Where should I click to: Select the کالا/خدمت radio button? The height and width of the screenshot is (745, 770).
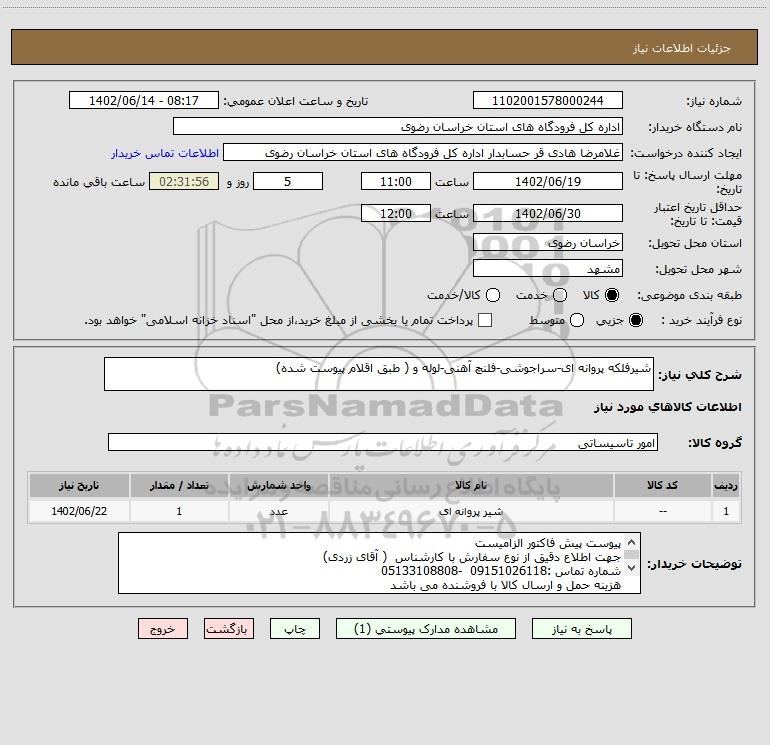(x=493, y=295)
